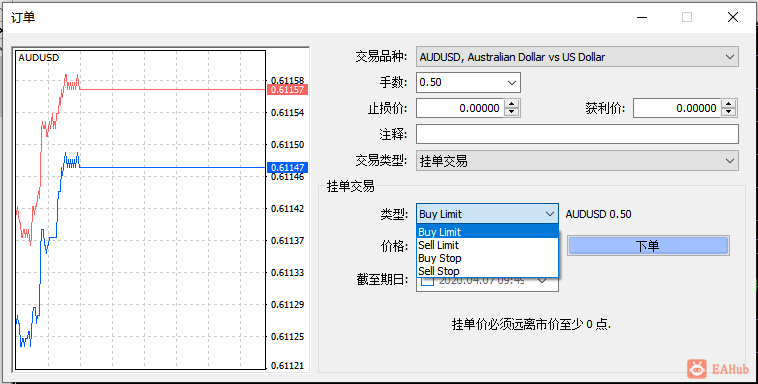Minimize the 订单 order window
Screen dimensions: 758x384
point(642,17)
